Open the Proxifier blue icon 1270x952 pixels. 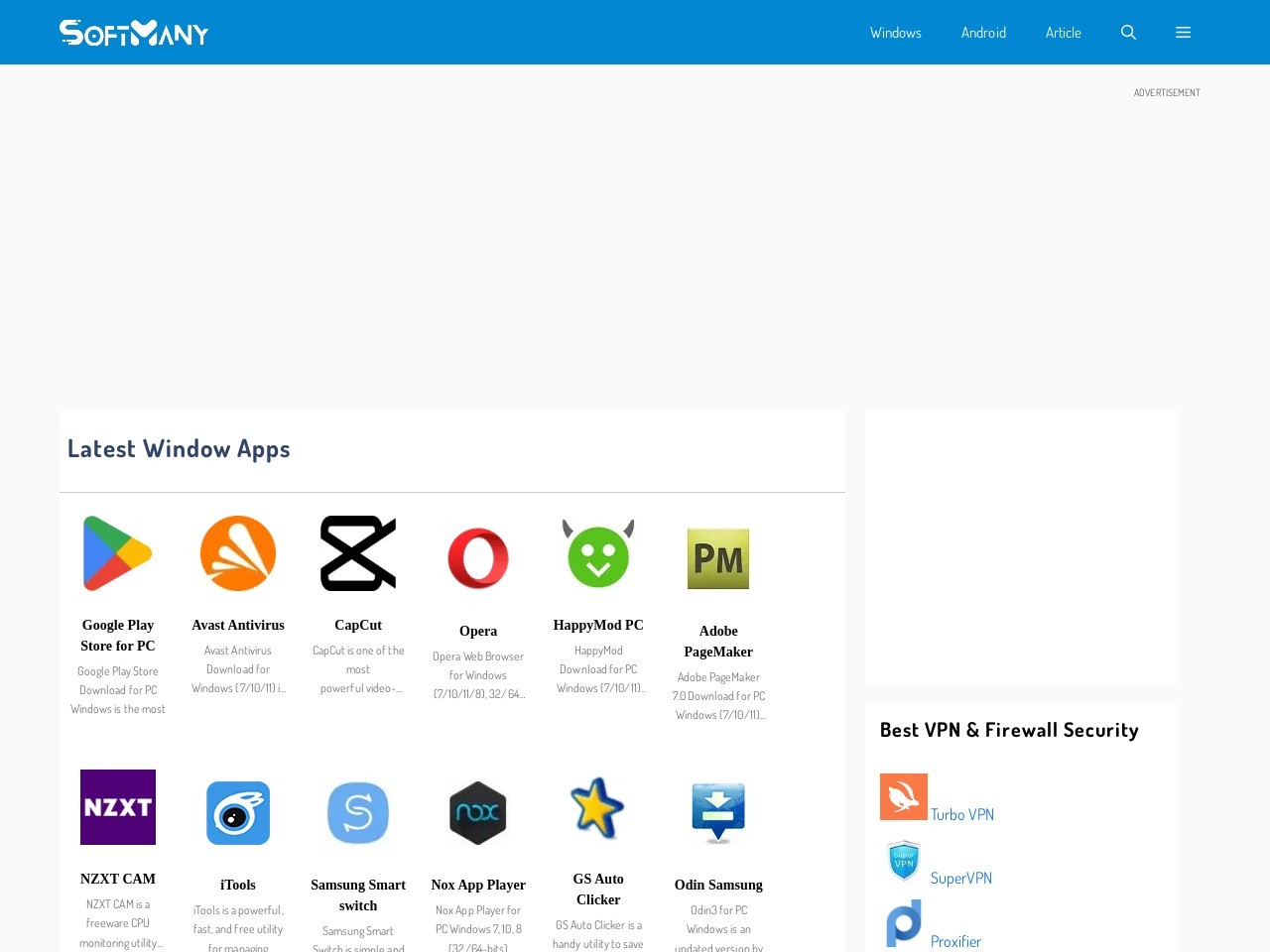(904, 923)
